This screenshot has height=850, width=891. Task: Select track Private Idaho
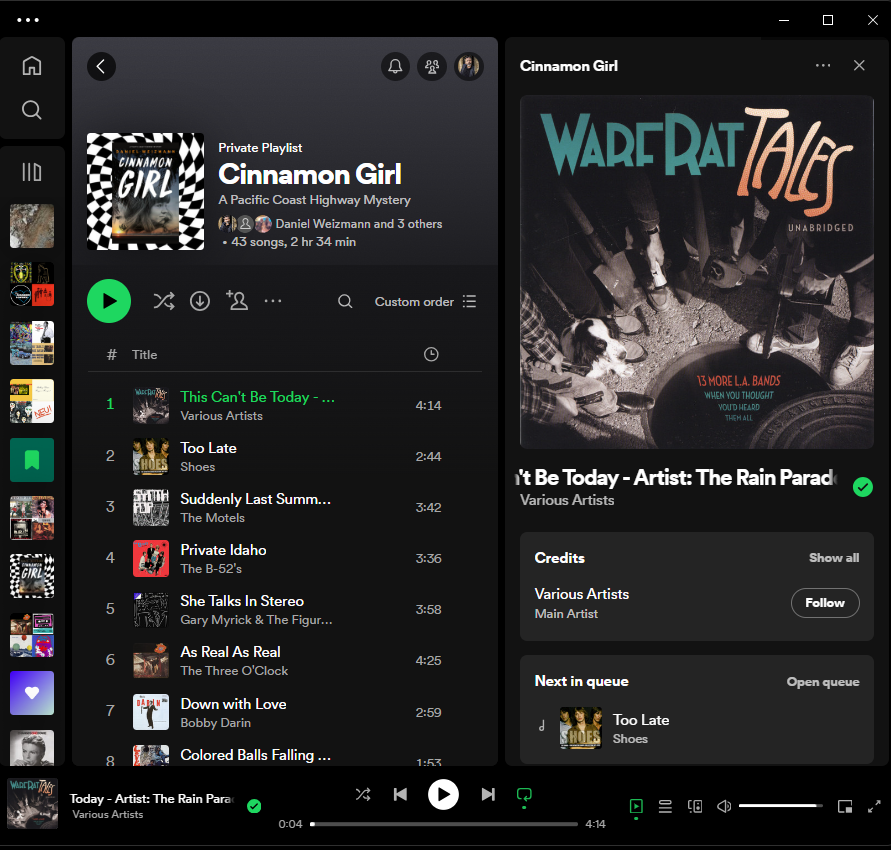pos(284,559)
